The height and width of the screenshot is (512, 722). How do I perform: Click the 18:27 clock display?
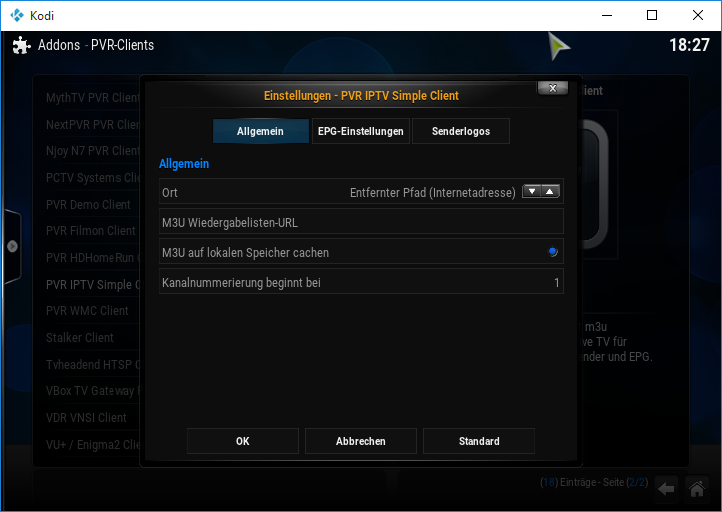pyautogui.click(x=689, y=45)
